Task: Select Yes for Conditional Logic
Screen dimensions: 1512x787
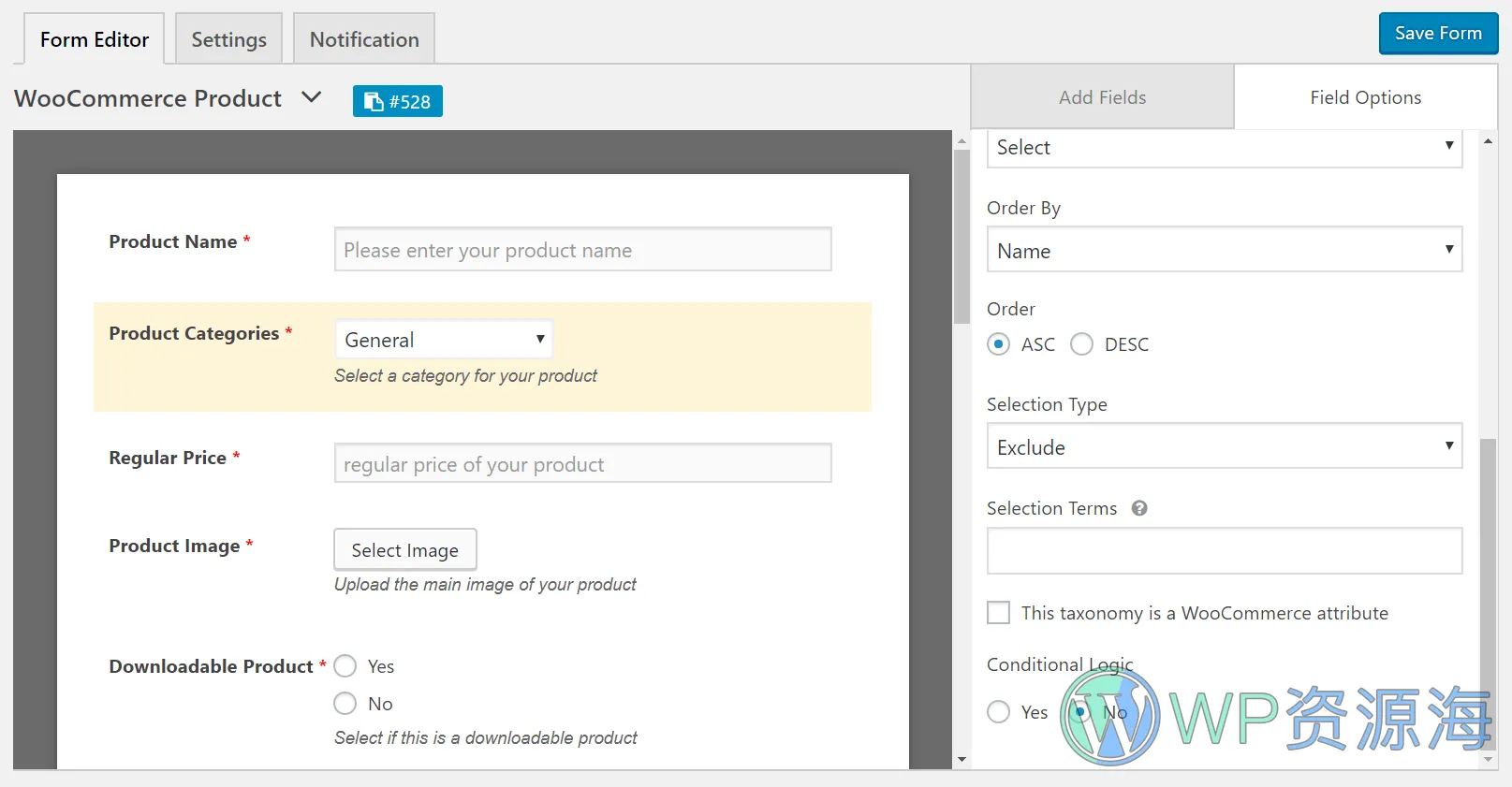Action: click(999, 712)
